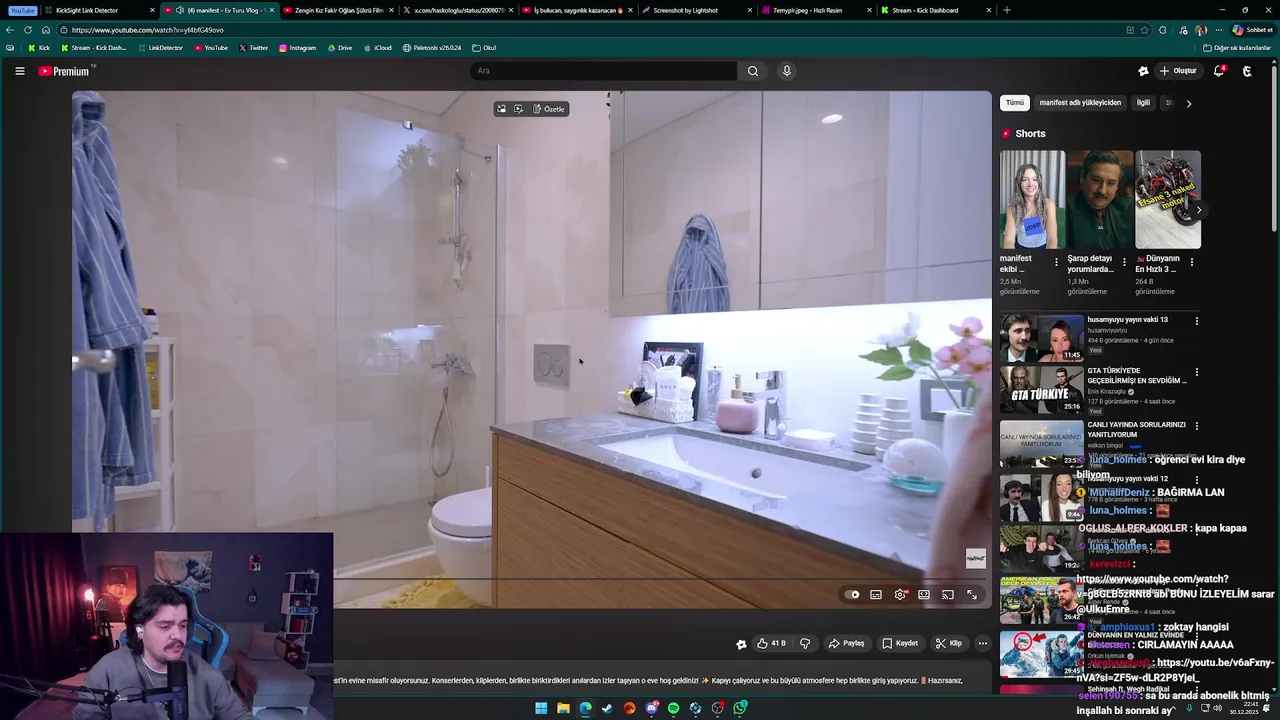
Task: Toggle autoplay switch in the video player
Action: tap(852, 594)
